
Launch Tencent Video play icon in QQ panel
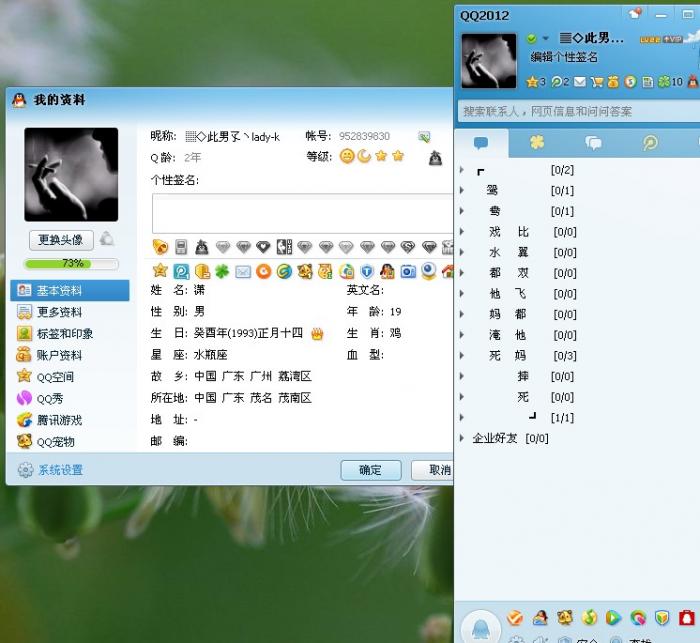pos(613,618)
